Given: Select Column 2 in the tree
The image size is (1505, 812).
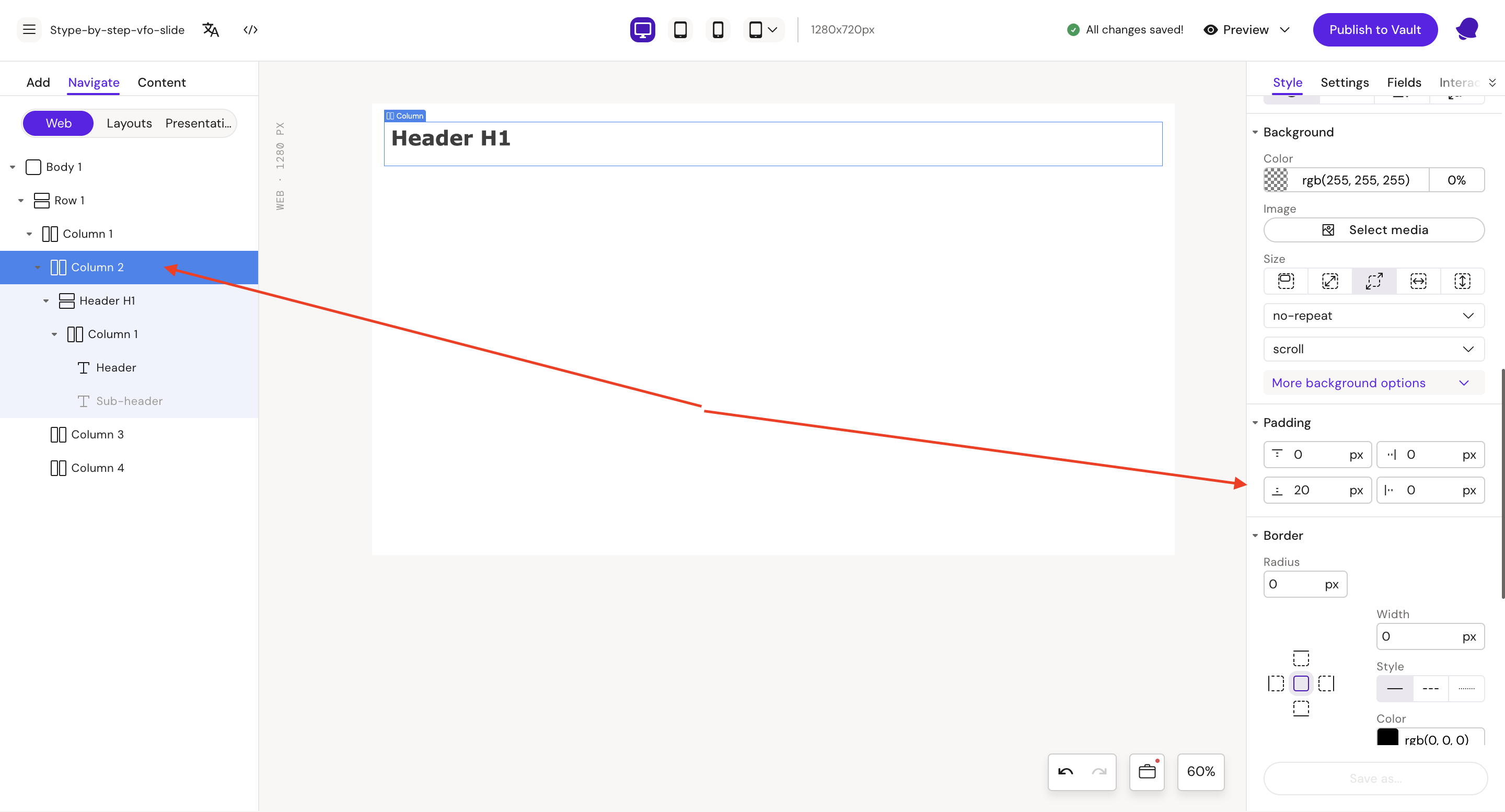Looking at the screenshot, I should pos(129,268).
